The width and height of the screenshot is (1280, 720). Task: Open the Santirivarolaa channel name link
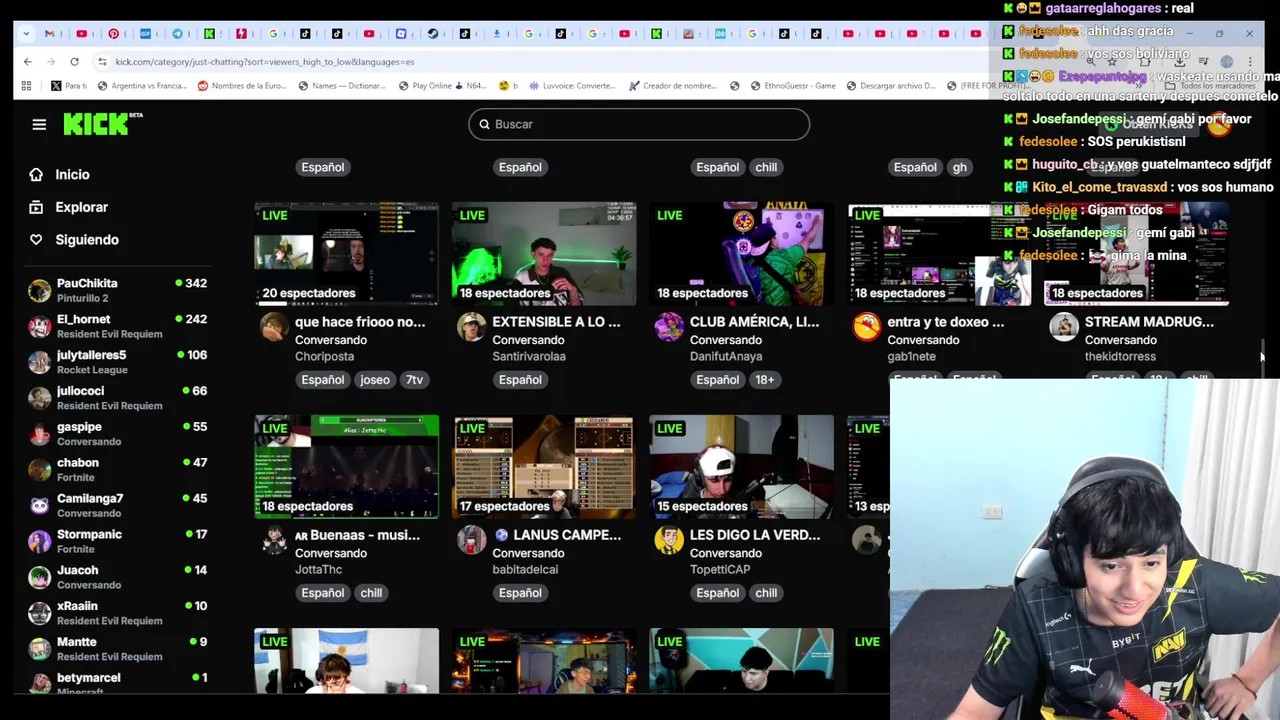click(529, 357)
